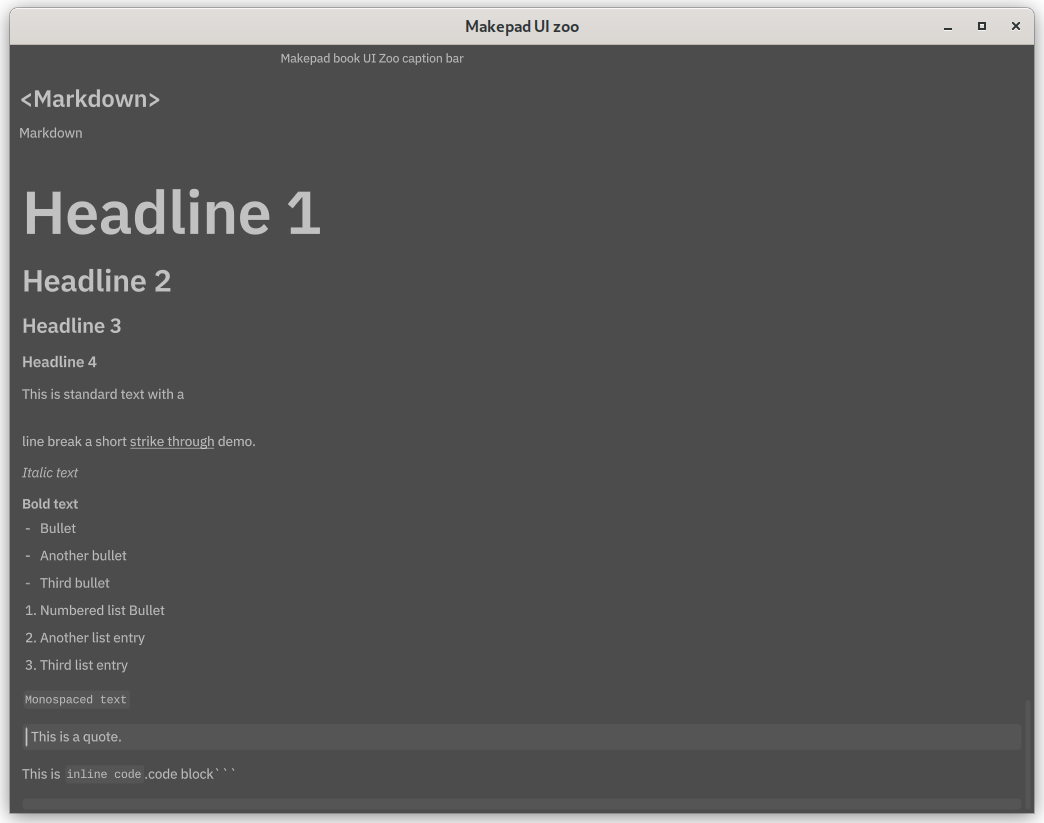Click the empty code block bar at bottom
The height and width of the screenshot is (823, 1044).
pyautogui.click(x=522, y=806)
